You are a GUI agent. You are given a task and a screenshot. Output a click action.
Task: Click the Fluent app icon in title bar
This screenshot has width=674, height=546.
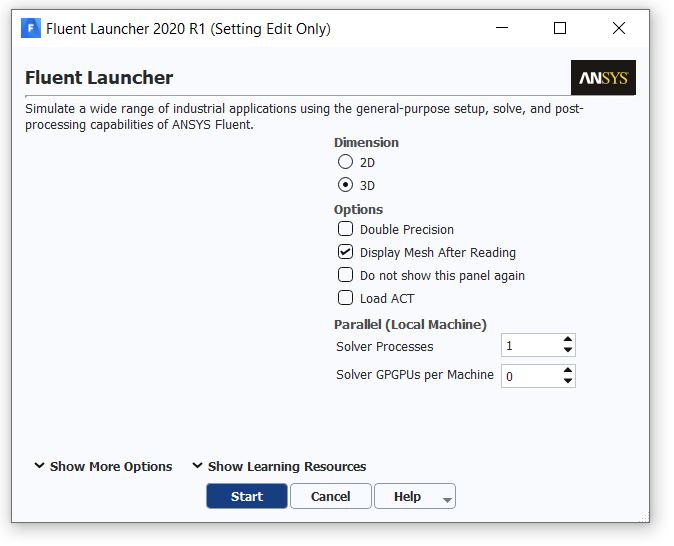(31, 28)
